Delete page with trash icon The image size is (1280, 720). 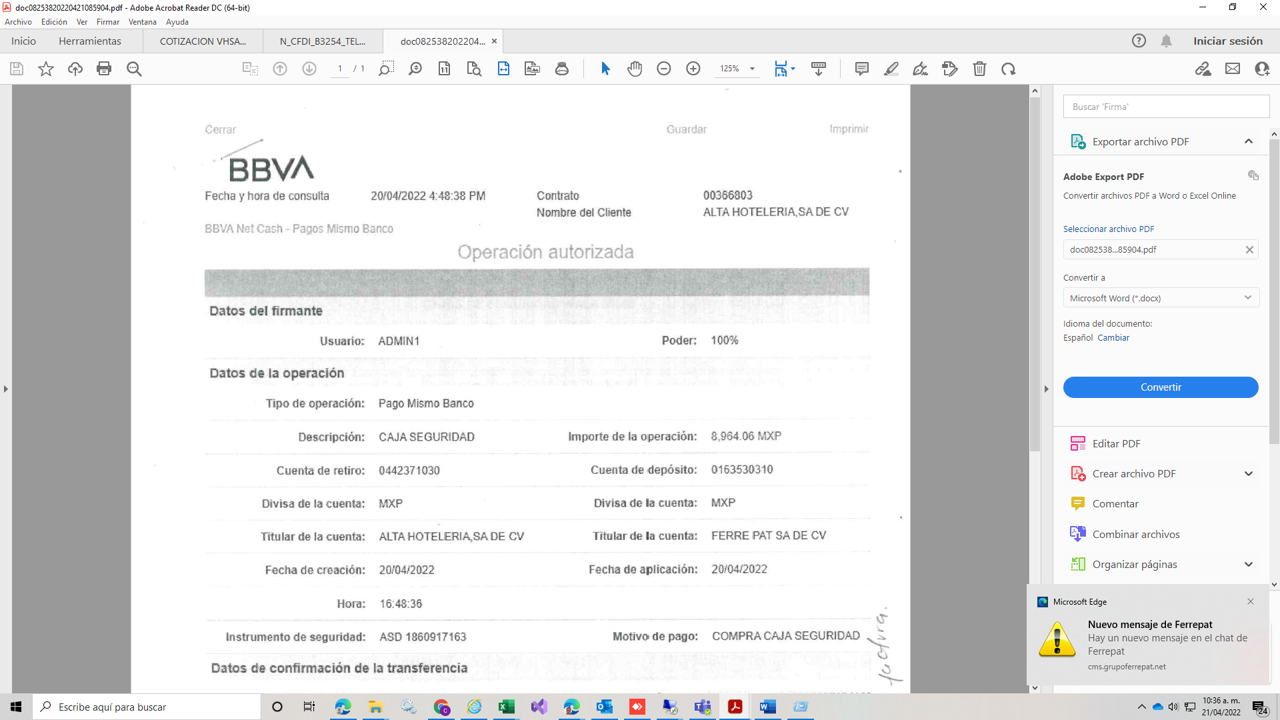(980, 69)
